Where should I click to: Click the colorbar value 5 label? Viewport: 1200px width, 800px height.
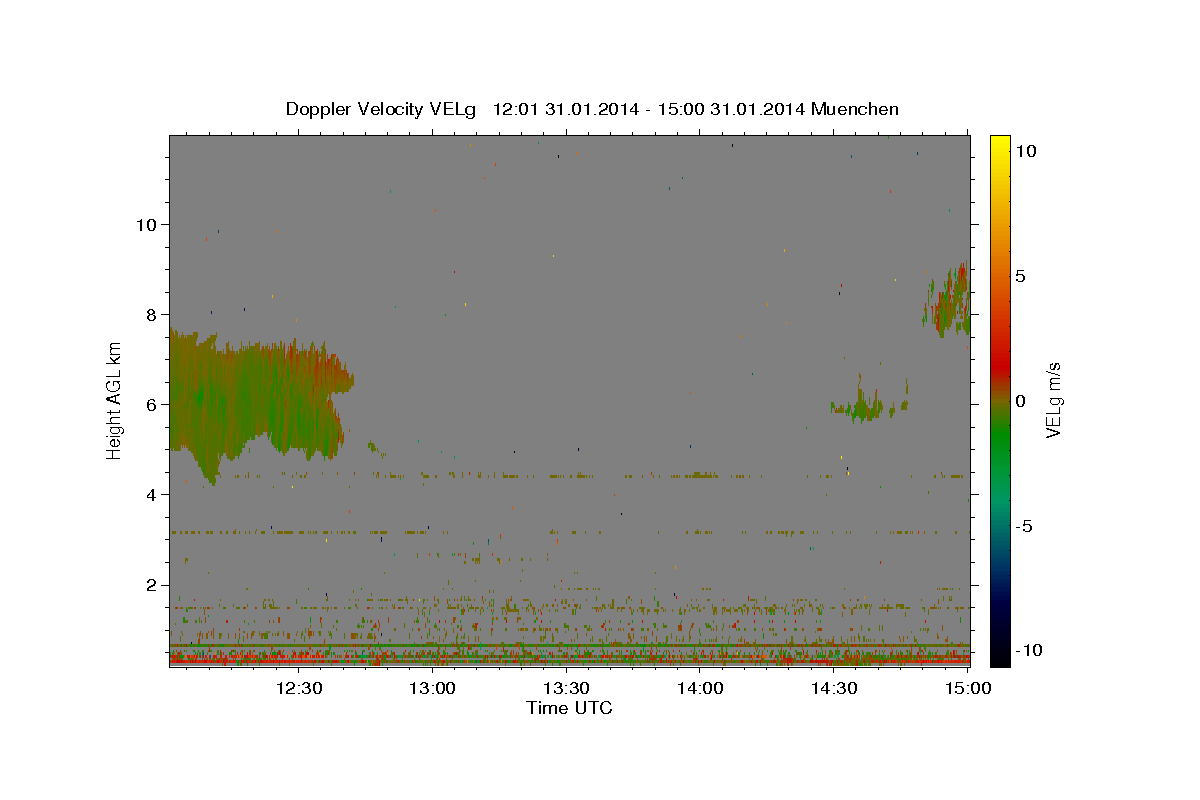1020,276
